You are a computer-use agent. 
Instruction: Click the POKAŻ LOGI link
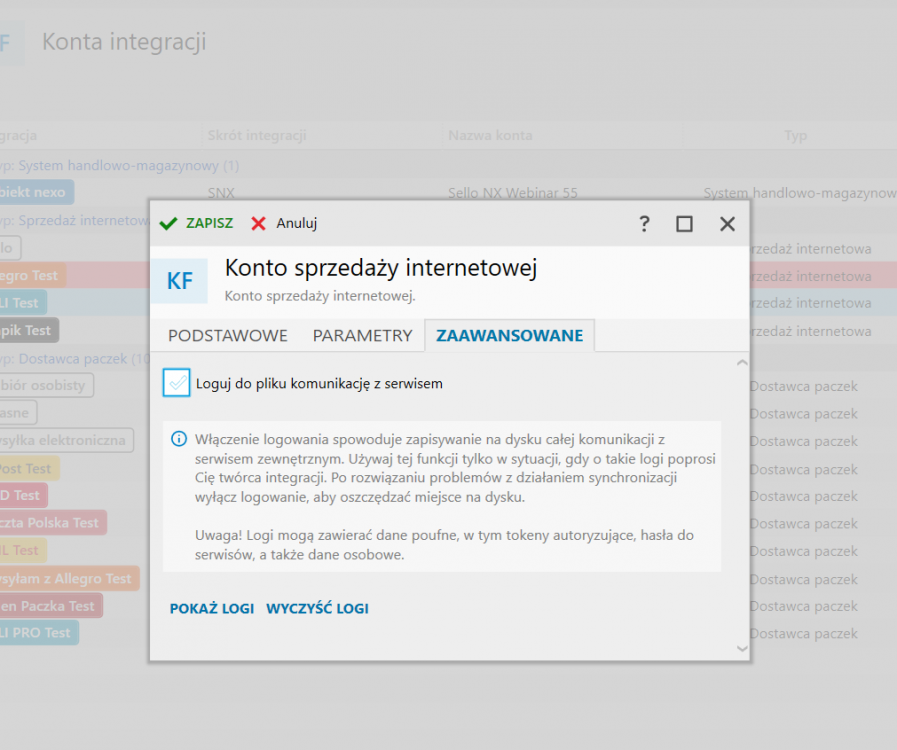[212, 608]
